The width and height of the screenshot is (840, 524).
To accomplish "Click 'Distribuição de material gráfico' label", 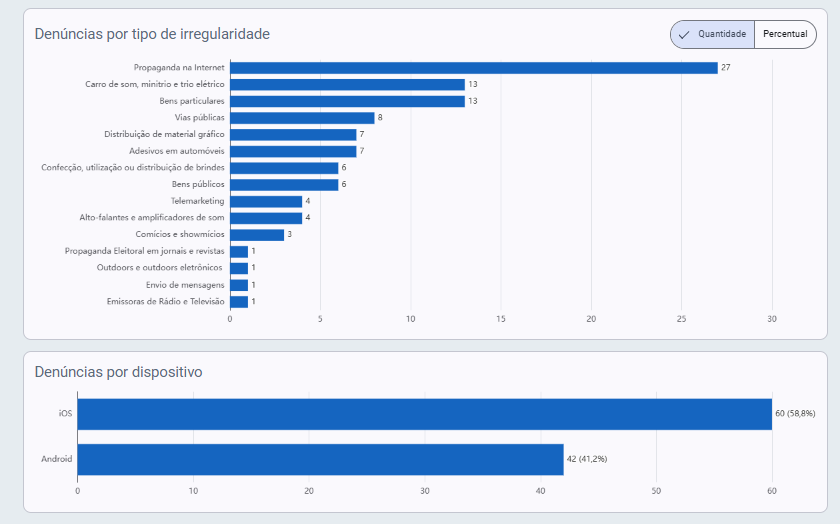I will tap(164, 134).
